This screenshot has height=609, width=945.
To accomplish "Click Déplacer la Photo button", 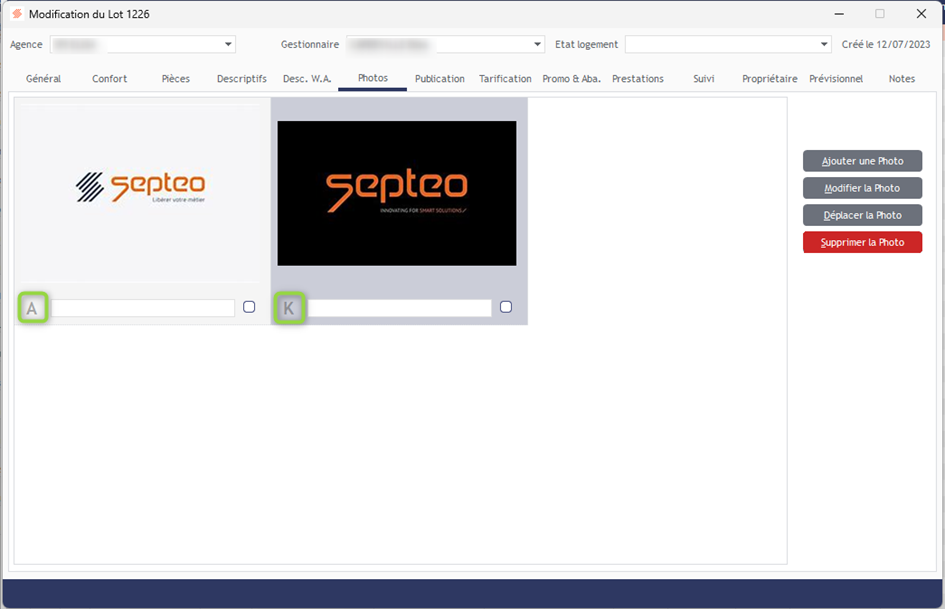I will (x=862, y=215).
